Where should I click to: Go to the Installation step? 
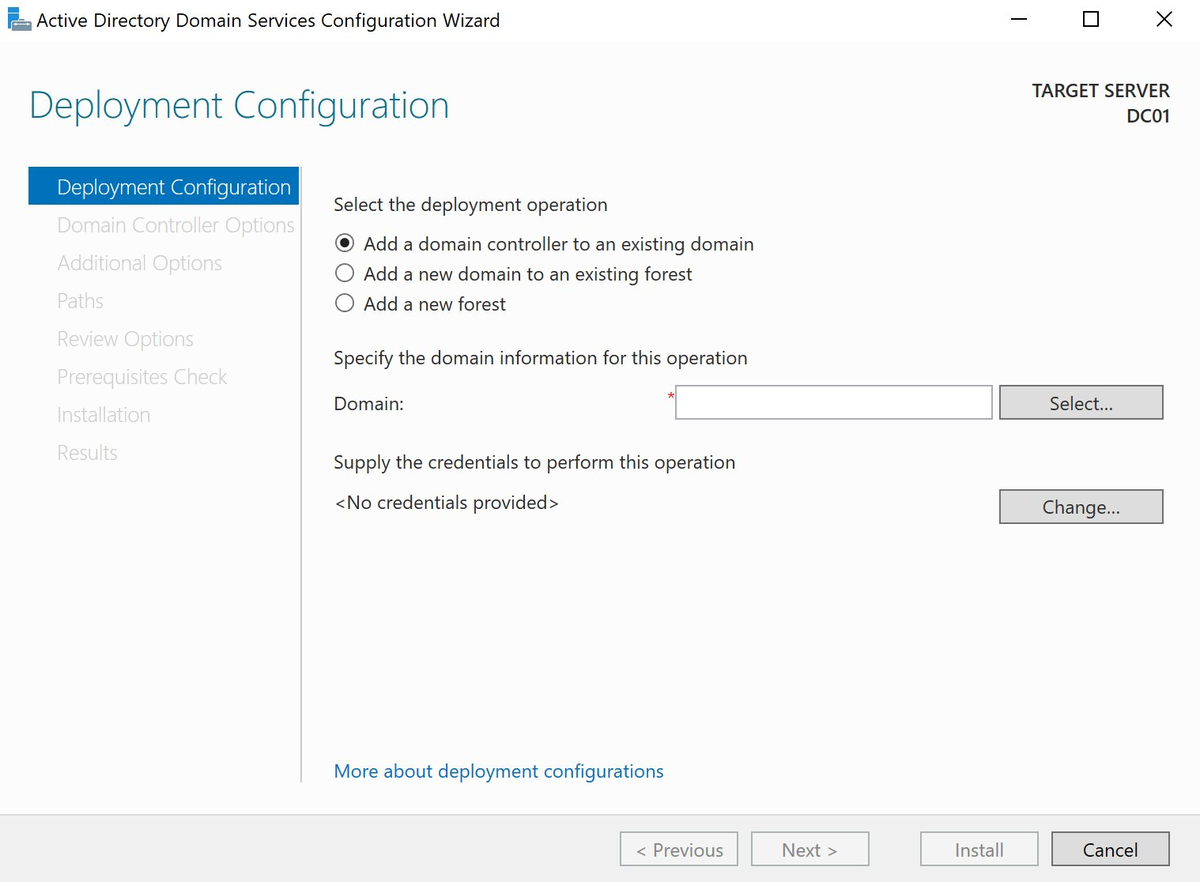[x=104, y=414]
